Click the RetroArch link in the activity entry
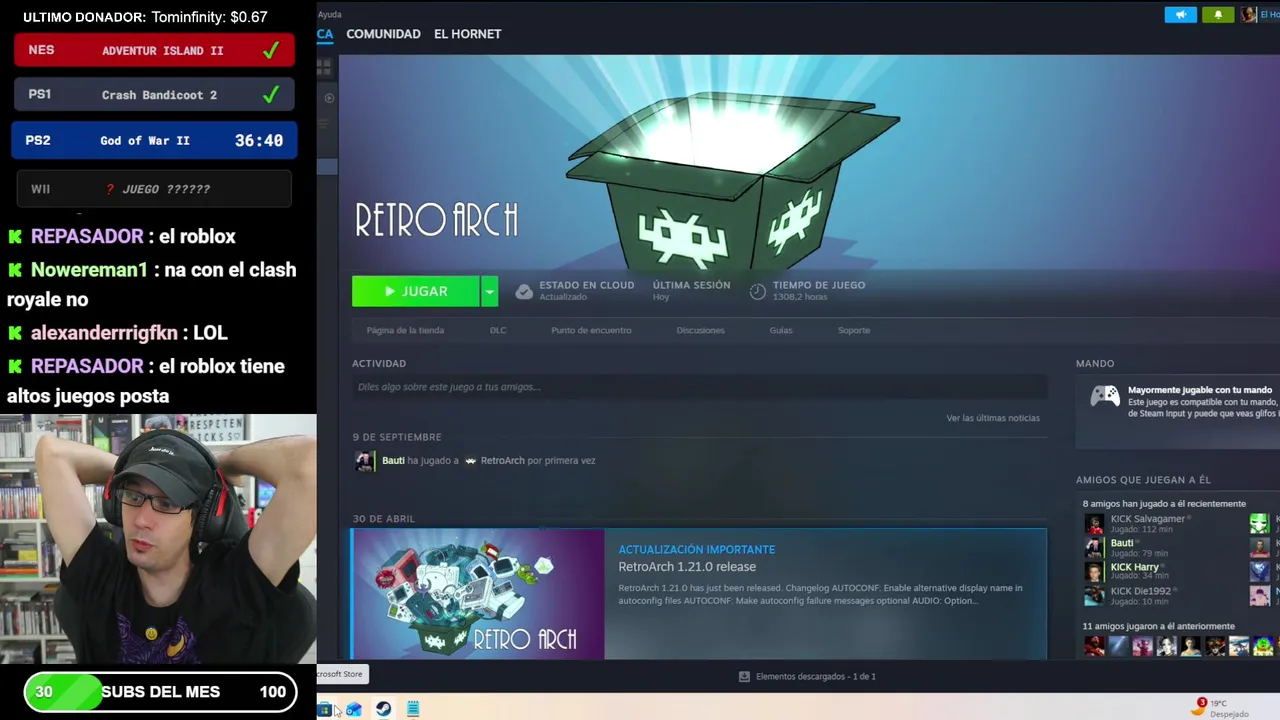1280x720 pixels. (x=502, y=461)
